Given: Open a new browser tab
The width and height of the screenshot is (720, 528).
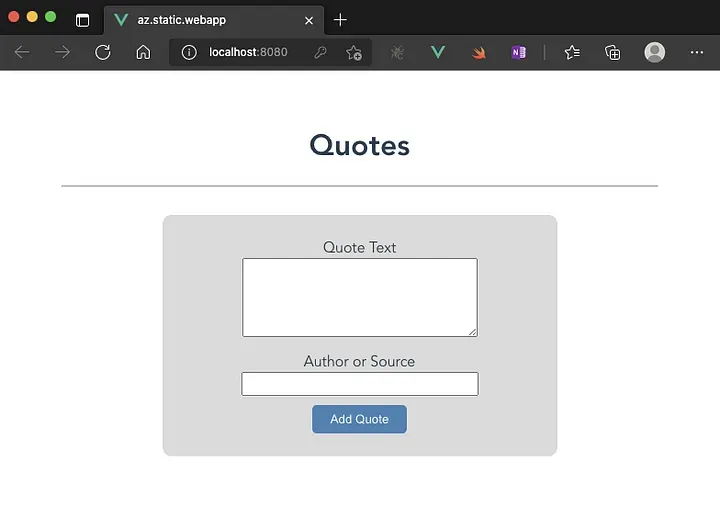Looking at the screenshot, I should [x=340, y=20].
